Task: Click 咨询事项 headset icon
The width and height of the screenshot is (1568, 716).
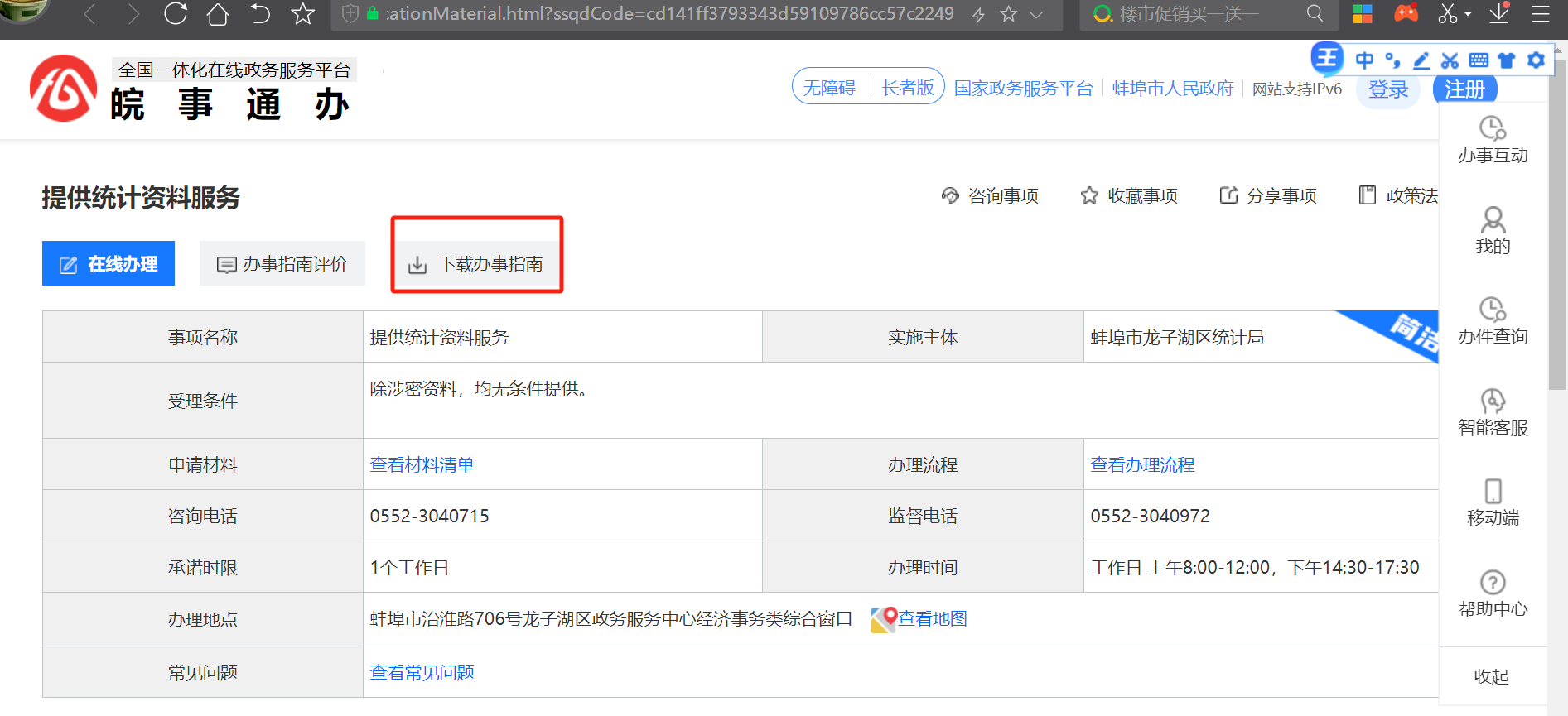Action: coord(950,195)
